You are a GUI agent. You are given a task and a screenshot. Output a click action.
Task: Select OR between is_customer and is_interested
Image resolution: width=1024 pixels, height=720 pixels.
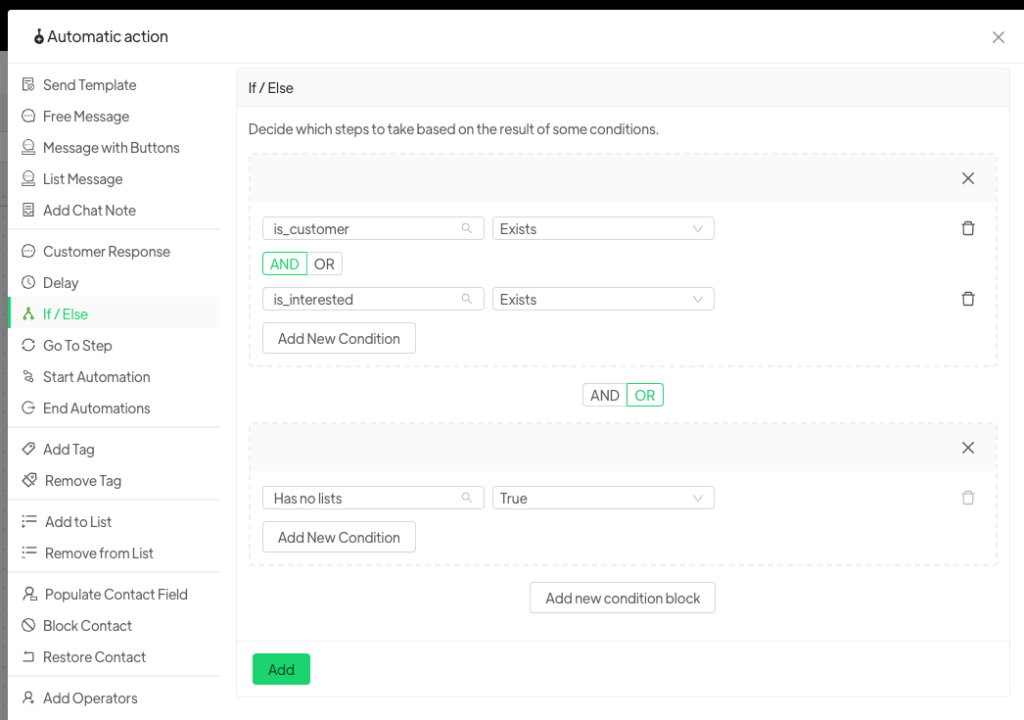pos(324,264)
